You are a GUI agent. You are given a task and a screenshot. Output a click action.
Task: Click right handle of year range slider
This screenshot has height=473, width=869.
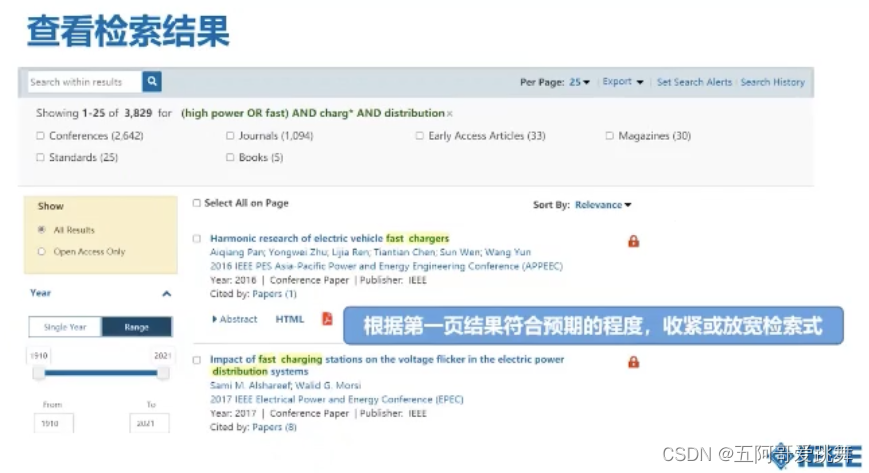click(x=163, y=373)
